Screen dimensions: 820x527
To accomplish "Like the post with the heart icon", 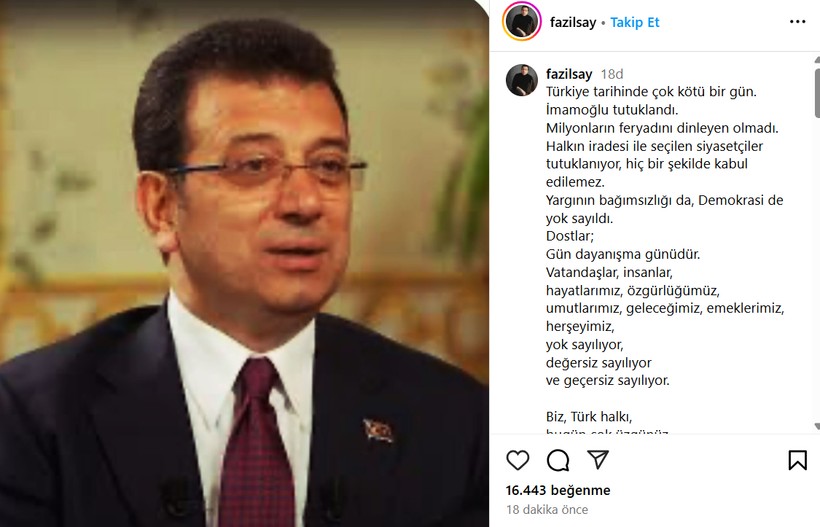I will point(518,460).
